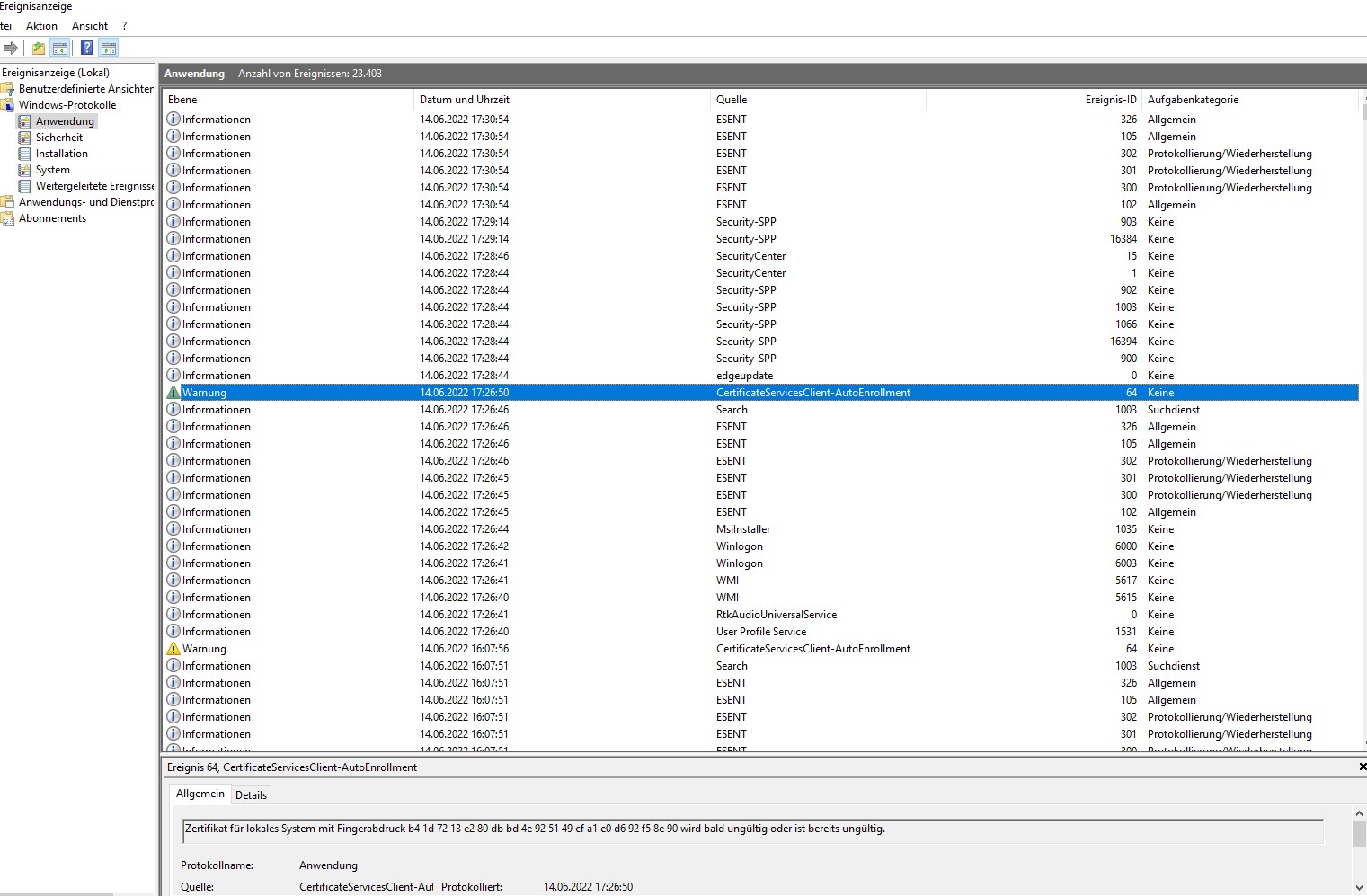This screenshot has width=1367, height=896.
Task: Click the certificate fingerprint message text box
Action: 753,830
